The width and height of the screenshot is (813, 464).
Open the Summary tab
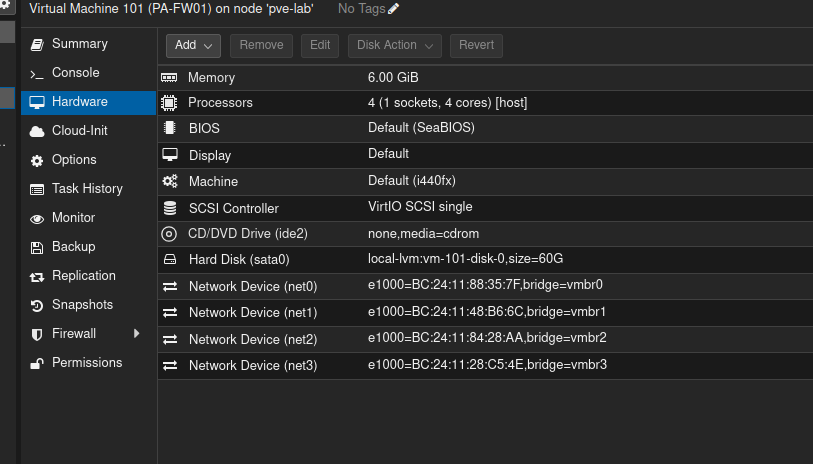[x=89, y=44]
